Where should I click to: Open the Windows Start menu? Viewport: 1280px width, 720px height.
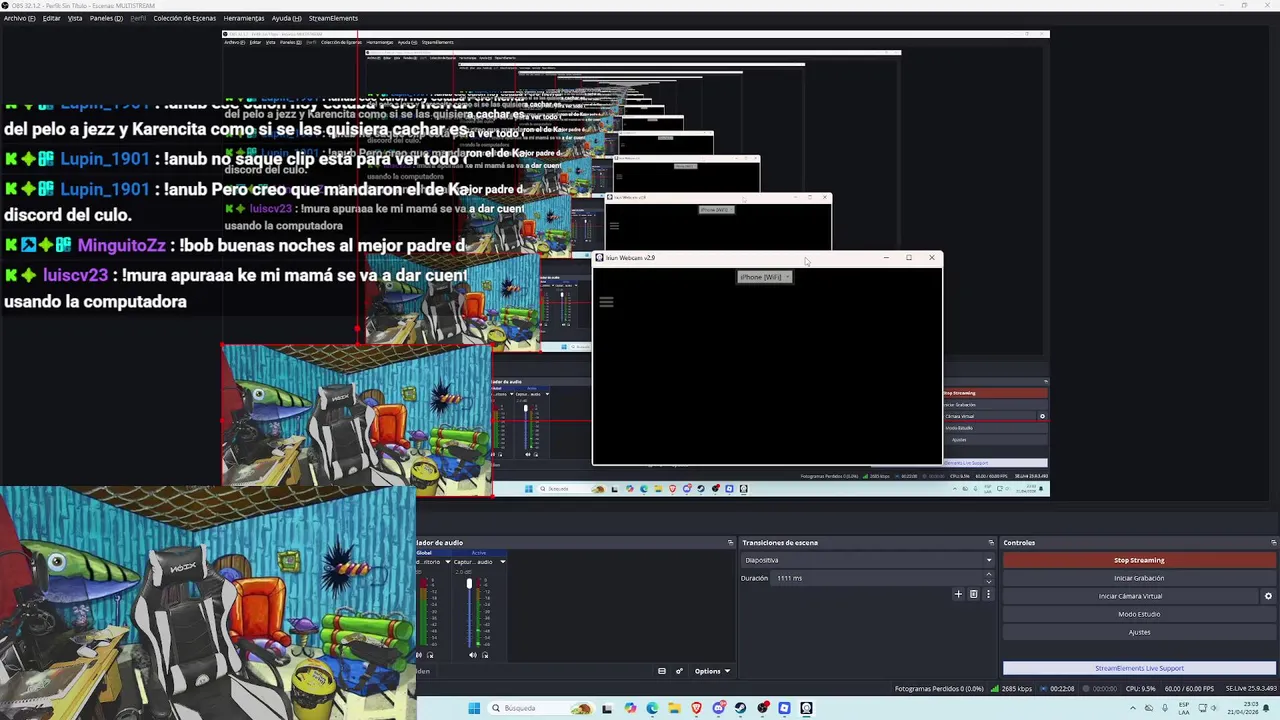click(x=474, y=708)
